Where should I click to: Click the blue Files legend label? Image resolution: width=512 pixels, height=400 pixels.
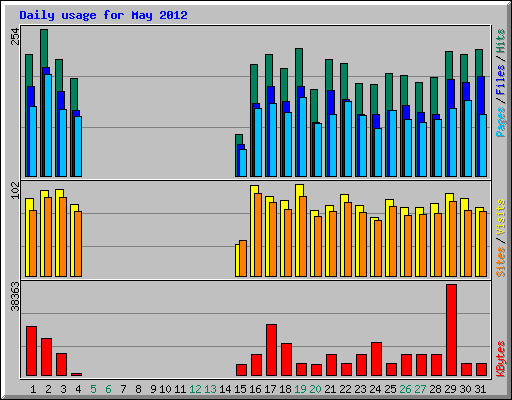click(501, 79)
